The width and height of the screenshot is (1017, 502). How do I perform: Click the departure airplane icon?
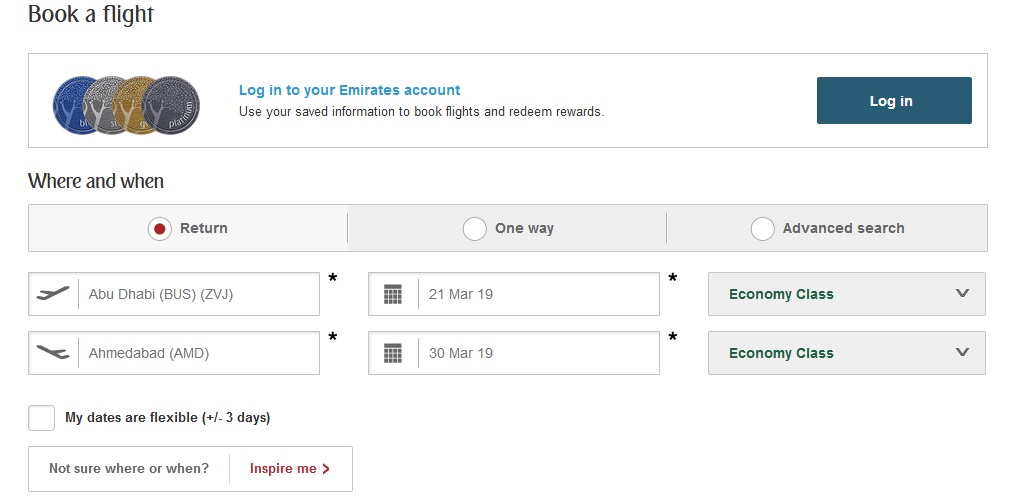click(x=53, y=294)
